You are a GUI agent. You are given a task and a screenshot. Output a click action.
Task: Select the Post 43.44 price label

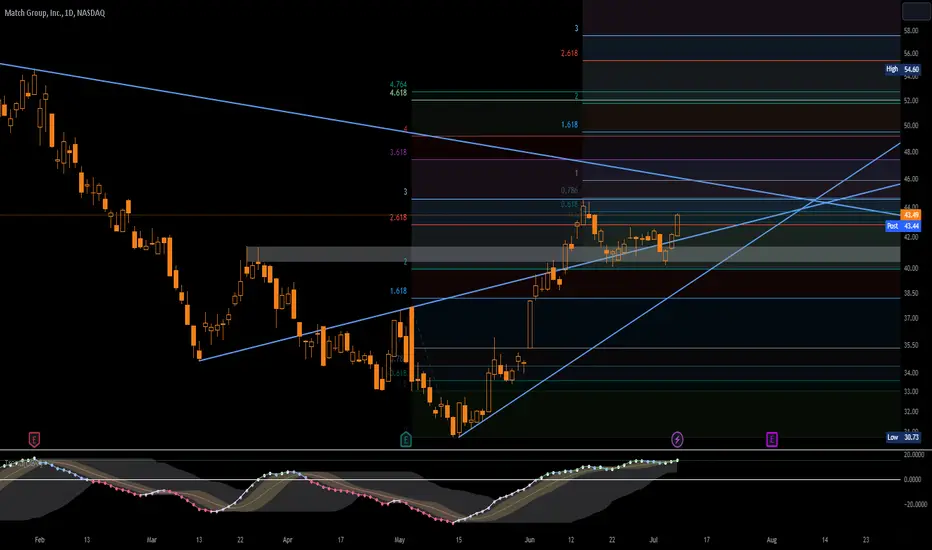click(x=903, y=226)
